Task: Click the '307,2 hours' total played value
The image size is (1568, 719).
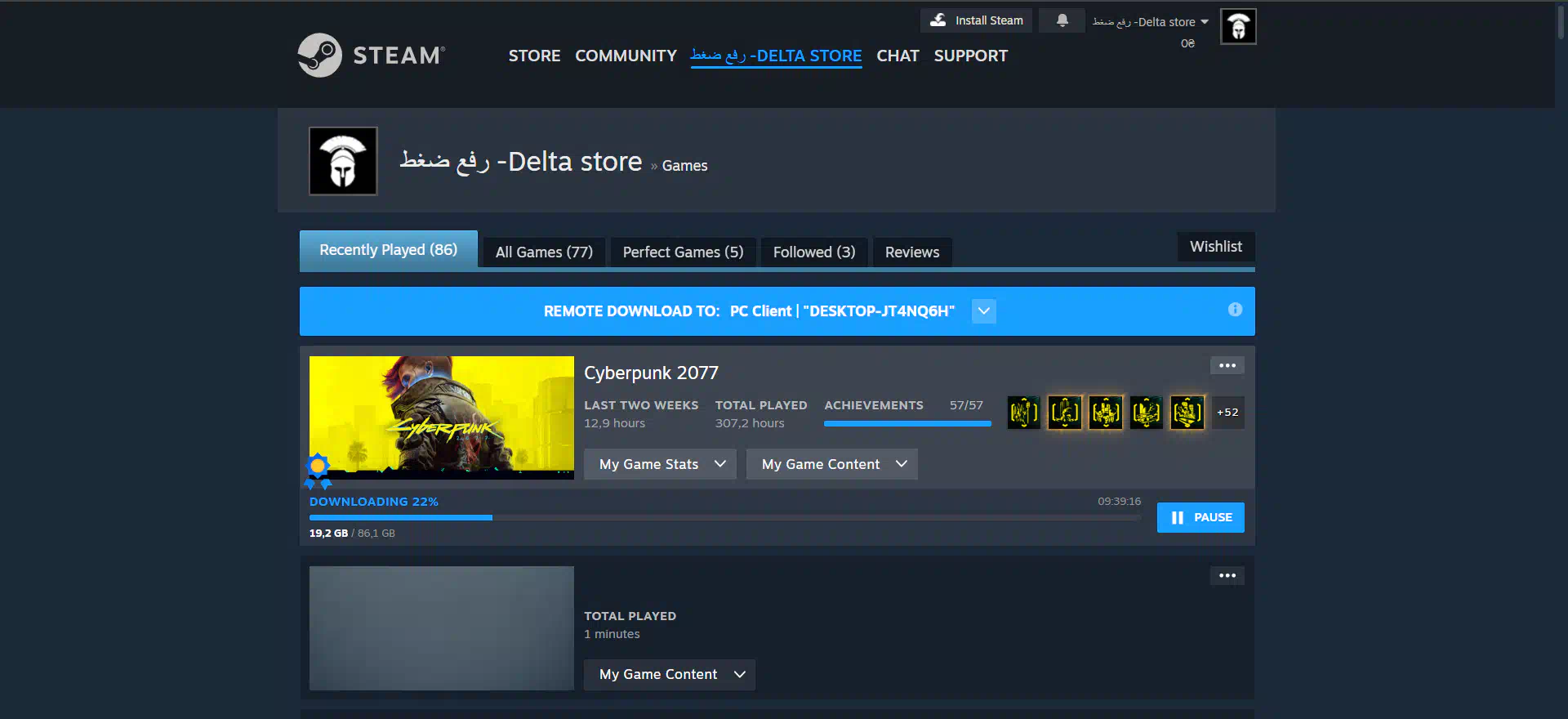Action: pos(750,423)
